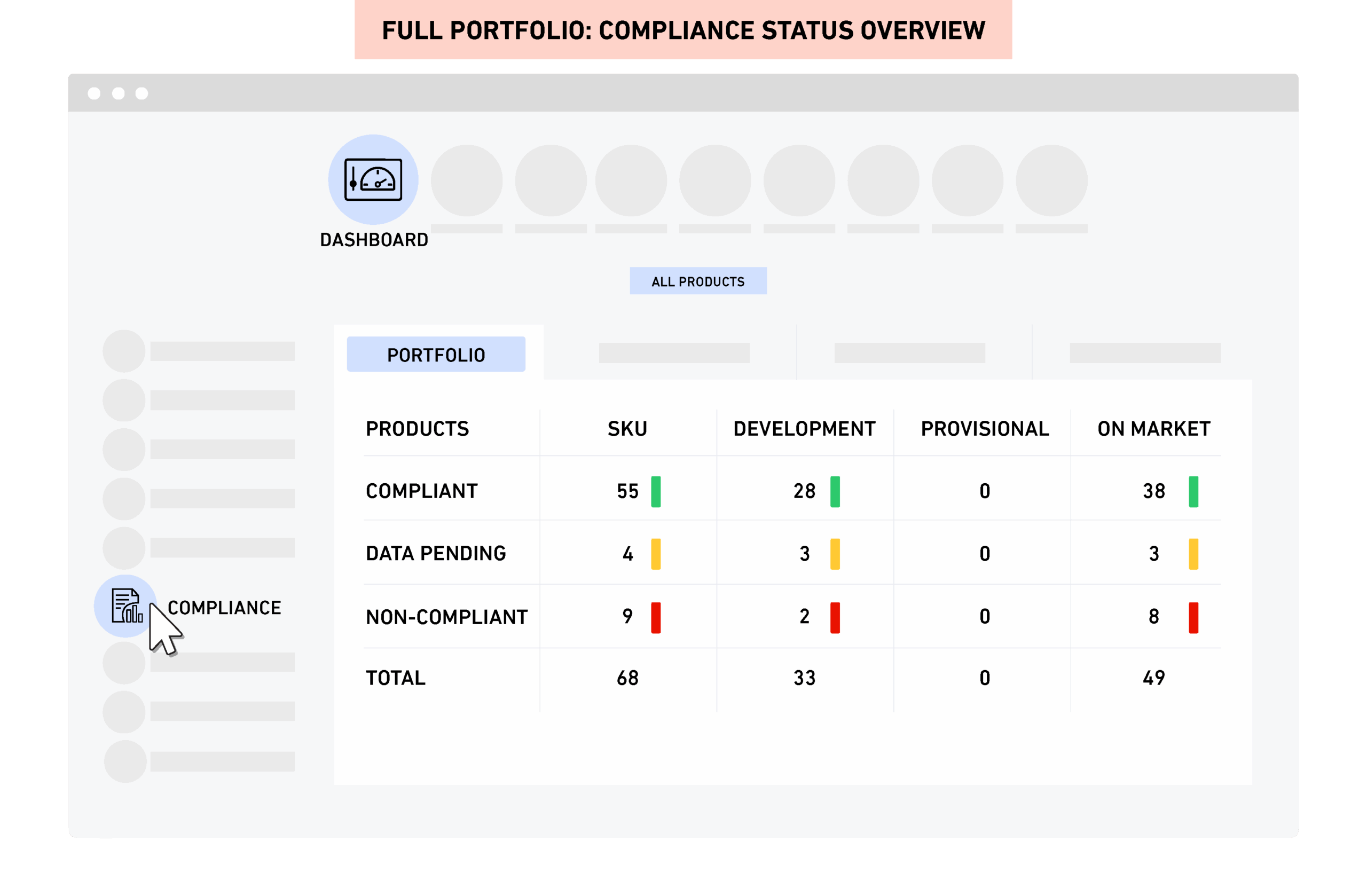Open the Dashboard gauge icon
The height and width of the screenshot is (896, 1367).
pos(373,180)
